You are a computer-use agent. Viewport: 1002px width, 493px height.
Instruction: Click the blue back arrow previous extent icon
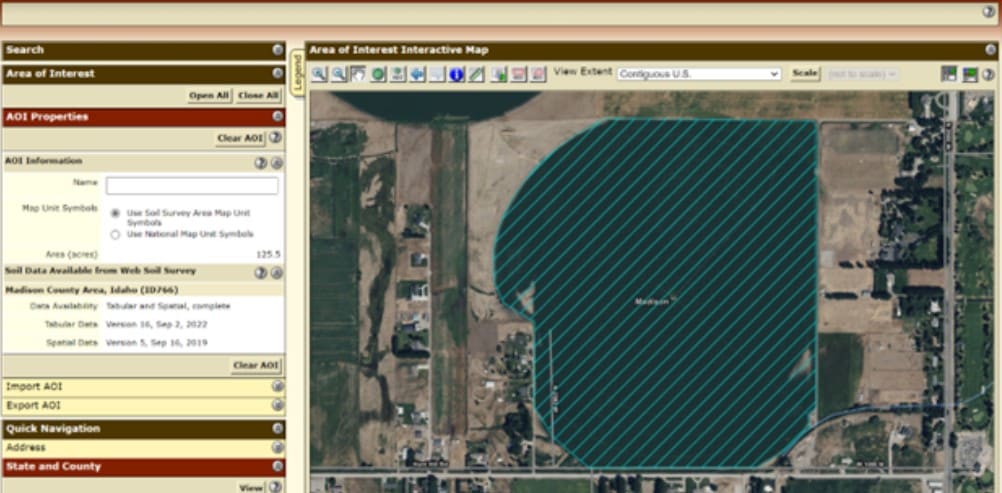[x=417, y=74]
